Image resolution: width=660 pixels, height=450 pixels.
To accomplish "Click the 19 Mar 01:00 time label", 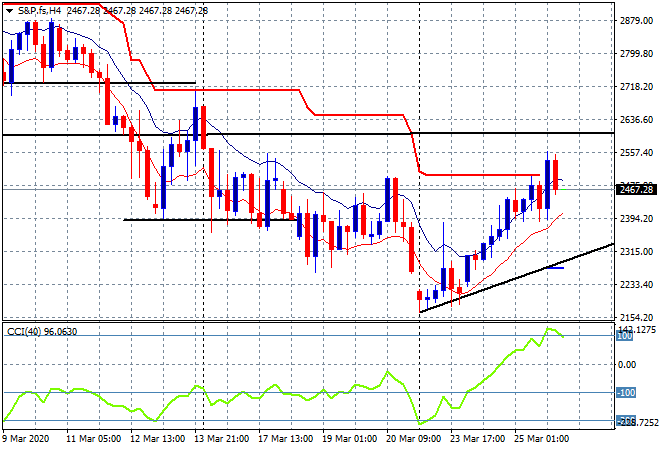I will click(349, 439).
